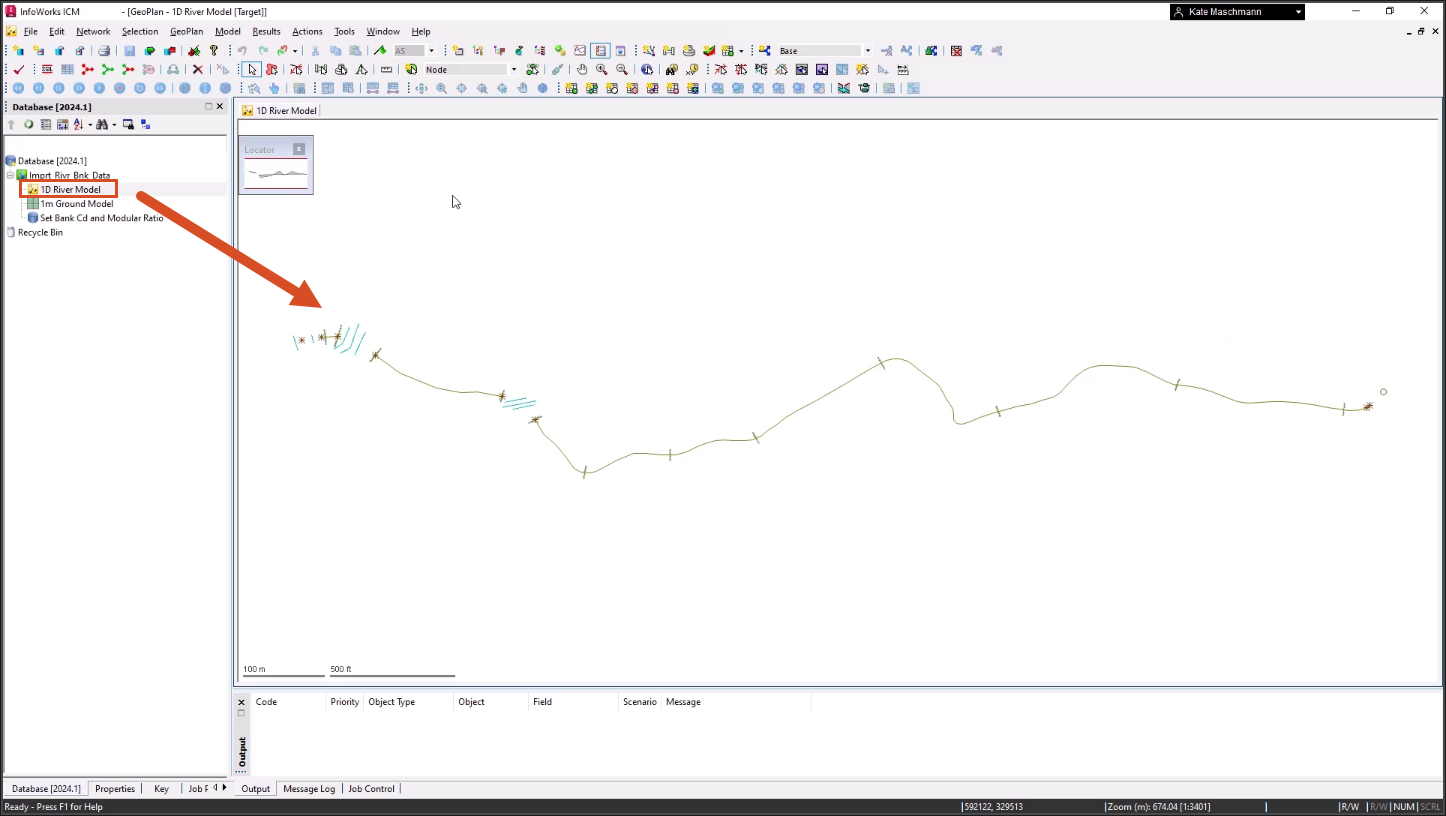Screen dimensions: 1446x816
Task: Open the find options dropdown arrow in Database panel
Action: [x=114, y=125]
